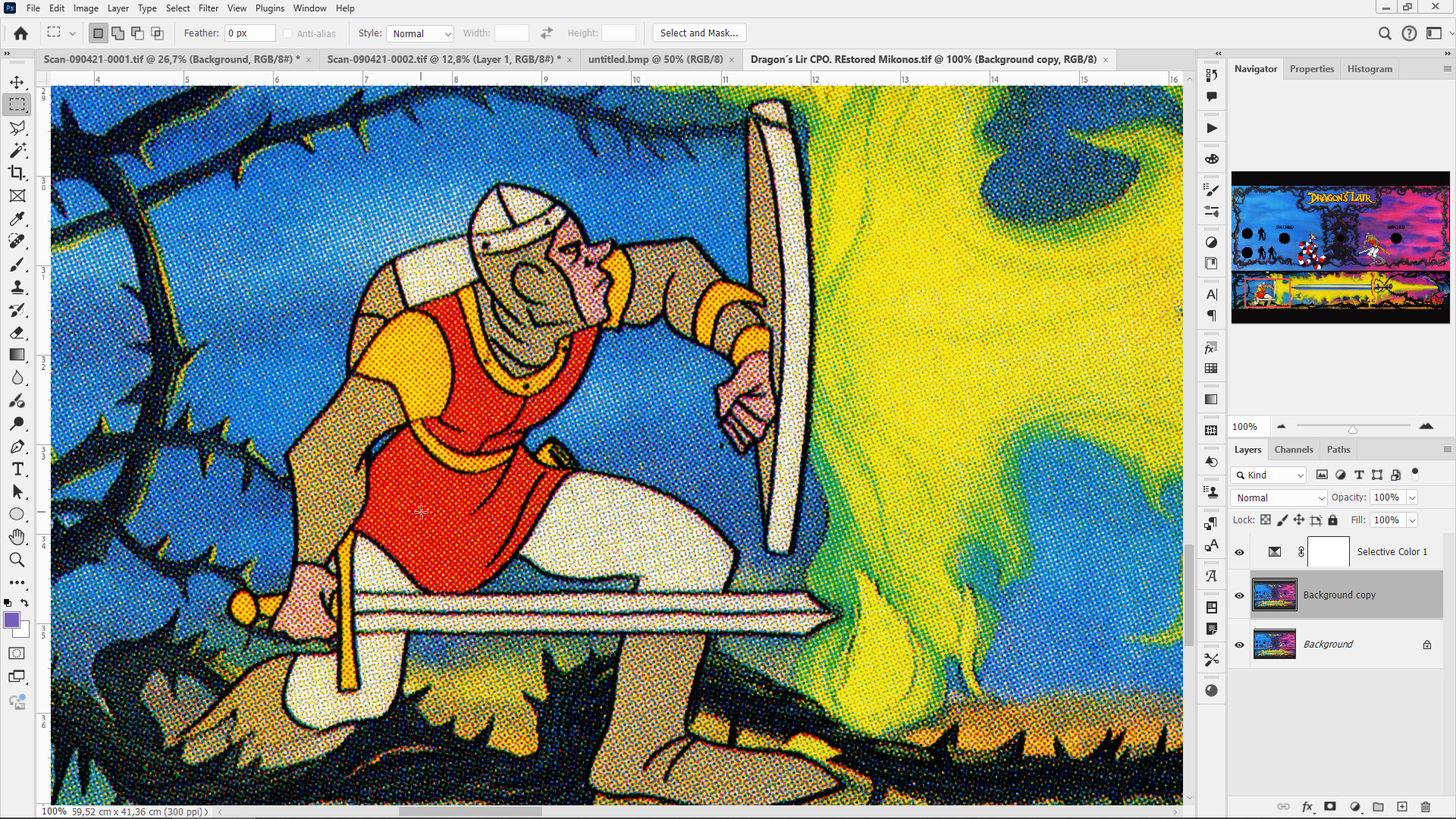The width and height of the screenshot is (1456, 819).
Task: Open the Filter menu
Action: point(208,8)
